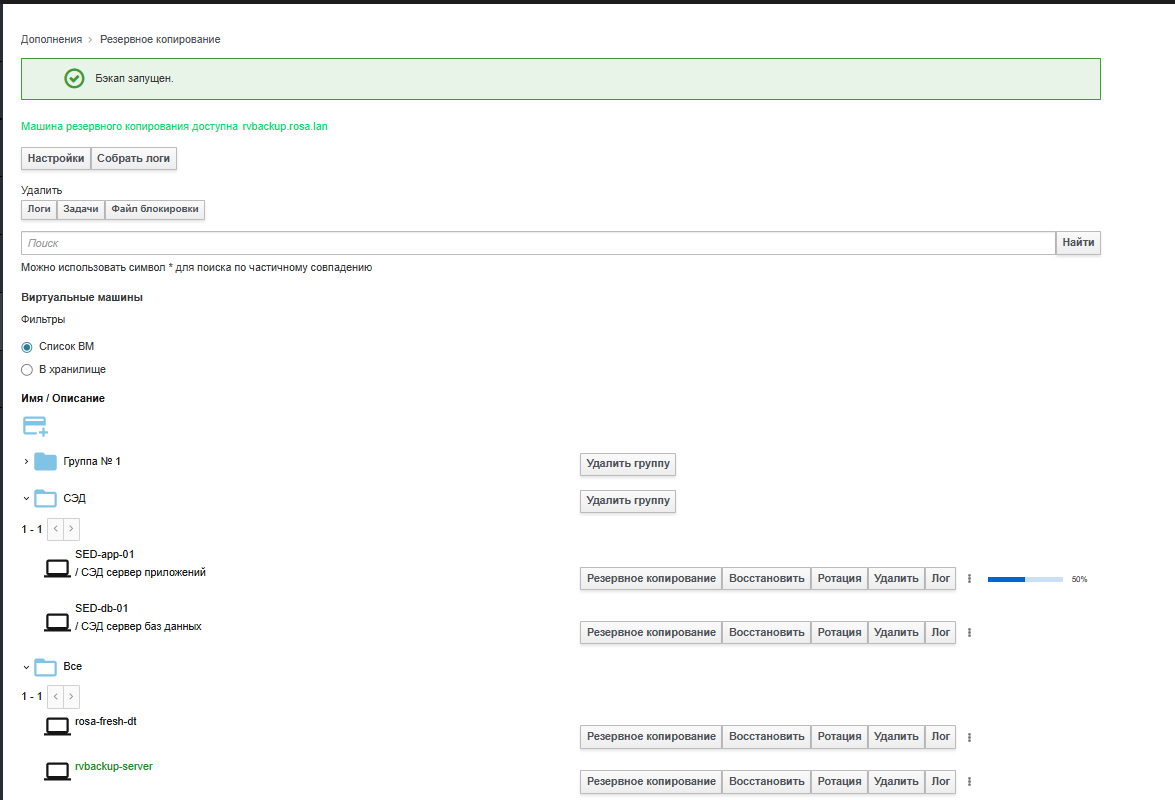
Task: Open the SED-db-01 more options menu
Action: coord(969,632)
